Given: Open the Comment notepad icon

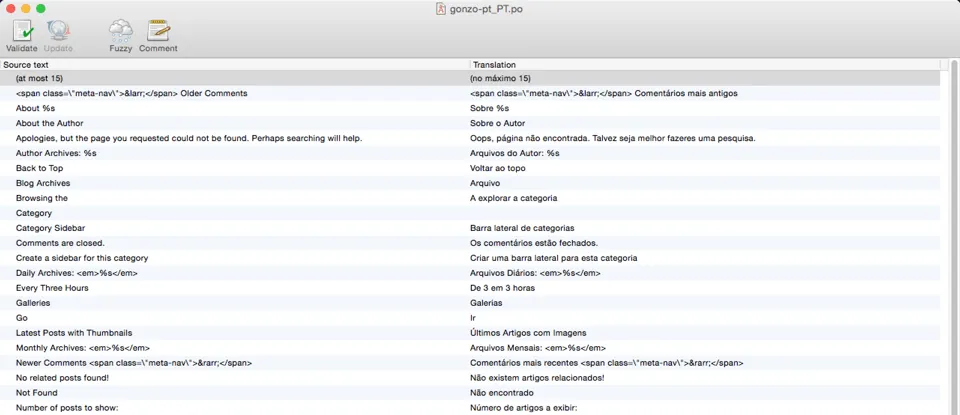Looking at the screenshot, I should coord(158,31).
